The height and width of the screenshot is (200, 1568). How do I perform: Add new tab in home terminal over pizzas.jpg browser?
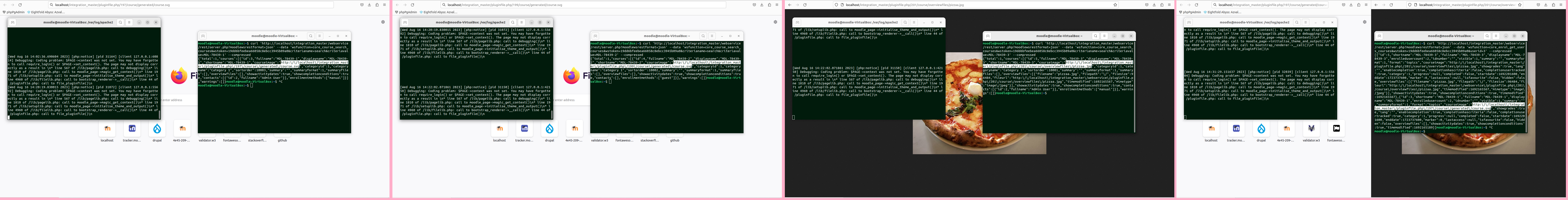988,36
